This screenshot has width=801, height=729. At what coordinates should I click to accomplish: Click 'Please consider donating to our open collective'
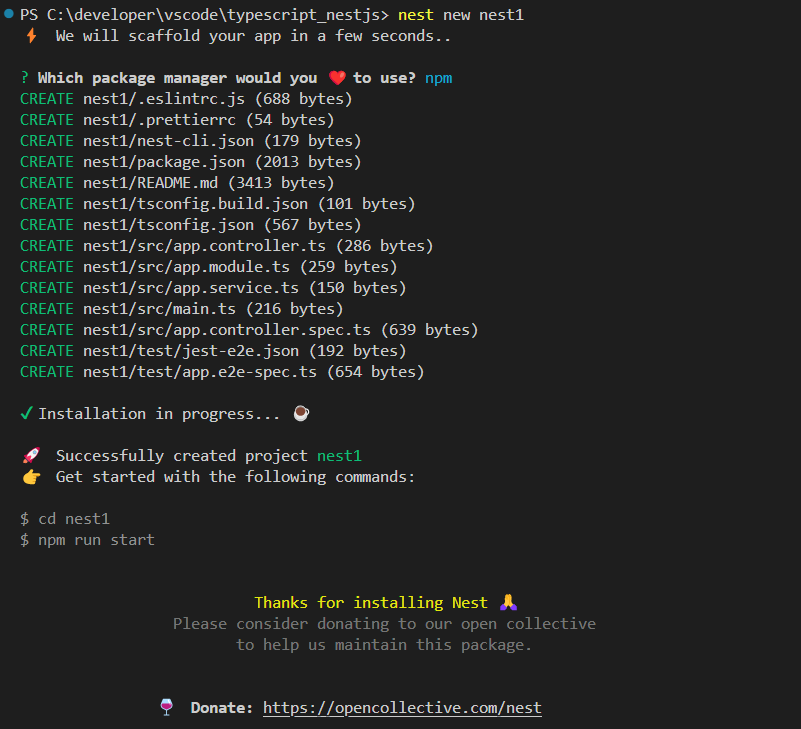click(384, 624)
